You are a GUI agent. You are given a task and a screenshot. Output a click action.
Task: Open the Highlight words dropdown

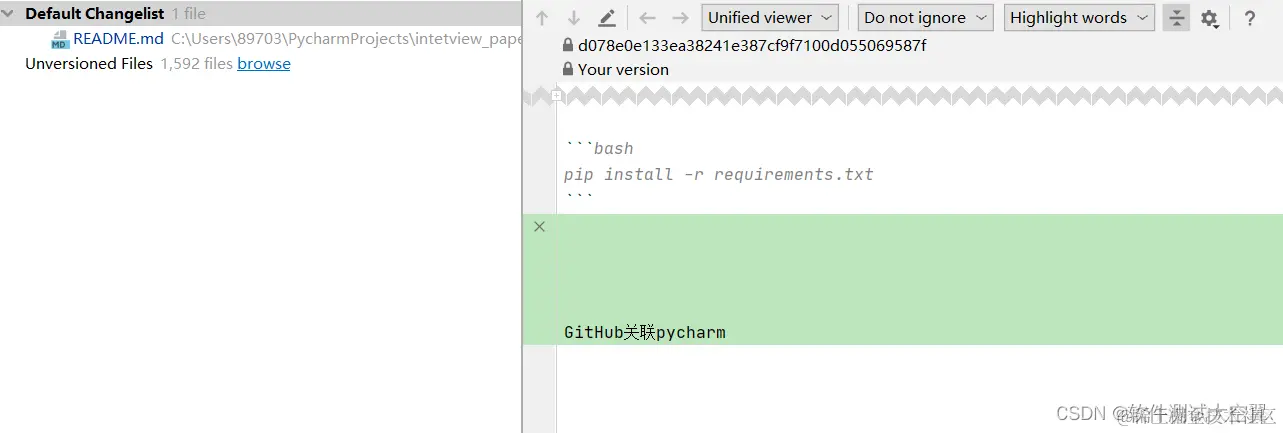[x=1079, y=18]
